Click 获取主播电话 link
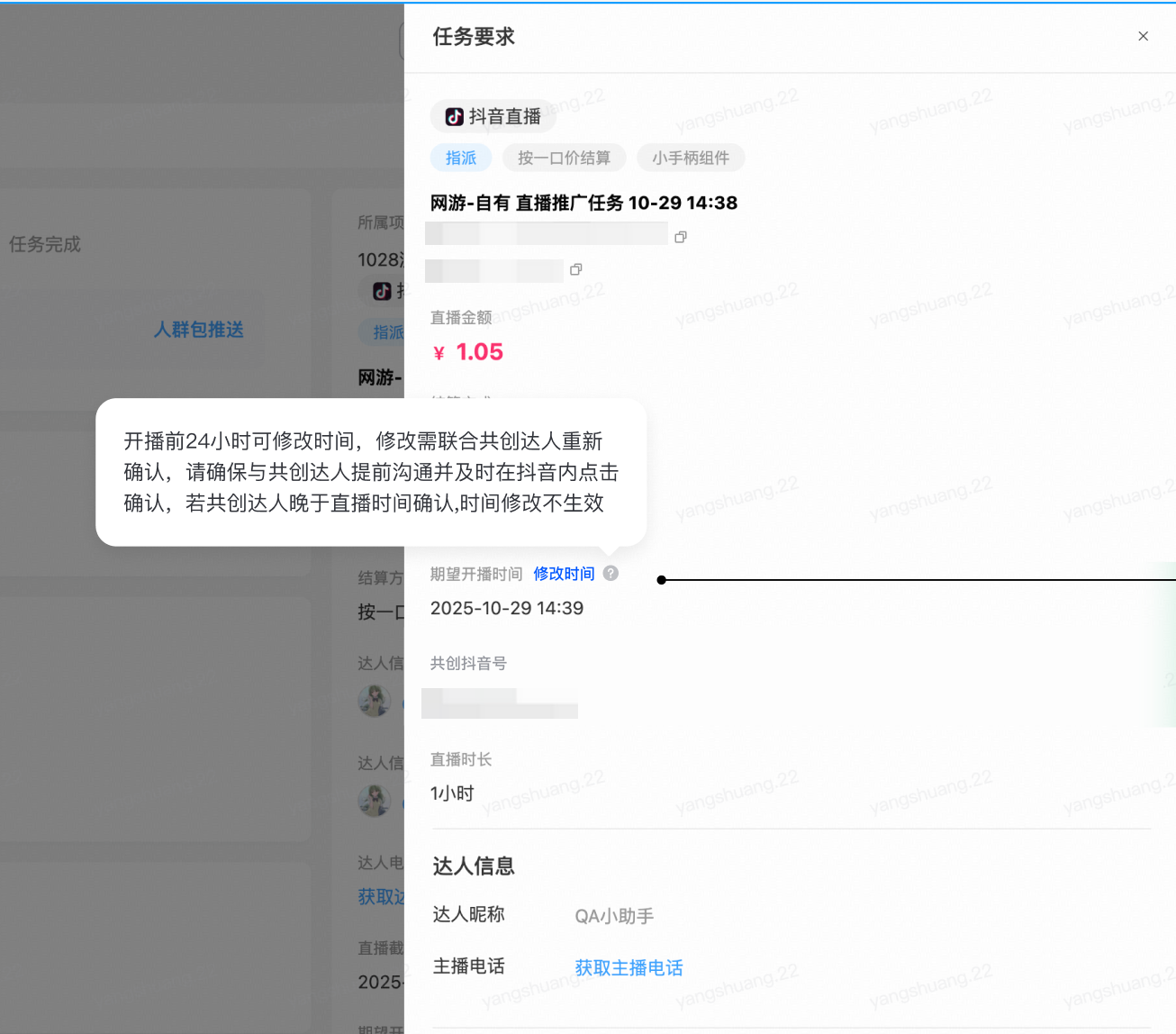This screenshot has height=1034, width=1176. [x=629, y=967]
